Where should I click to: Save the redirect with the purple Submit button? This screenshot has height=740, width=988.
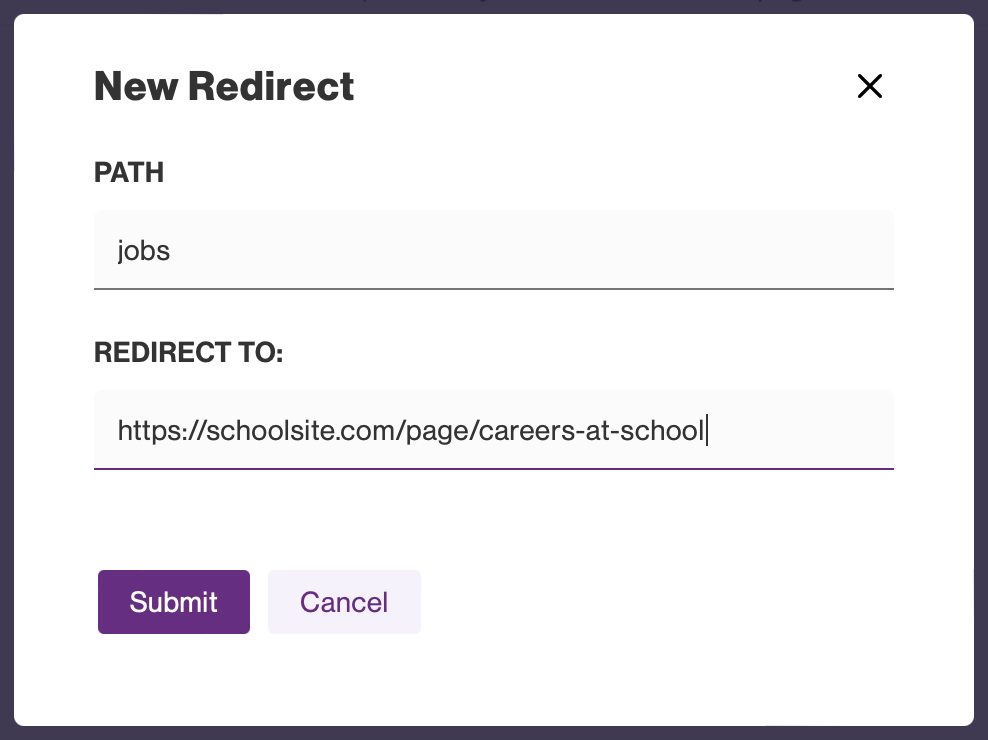173,602
